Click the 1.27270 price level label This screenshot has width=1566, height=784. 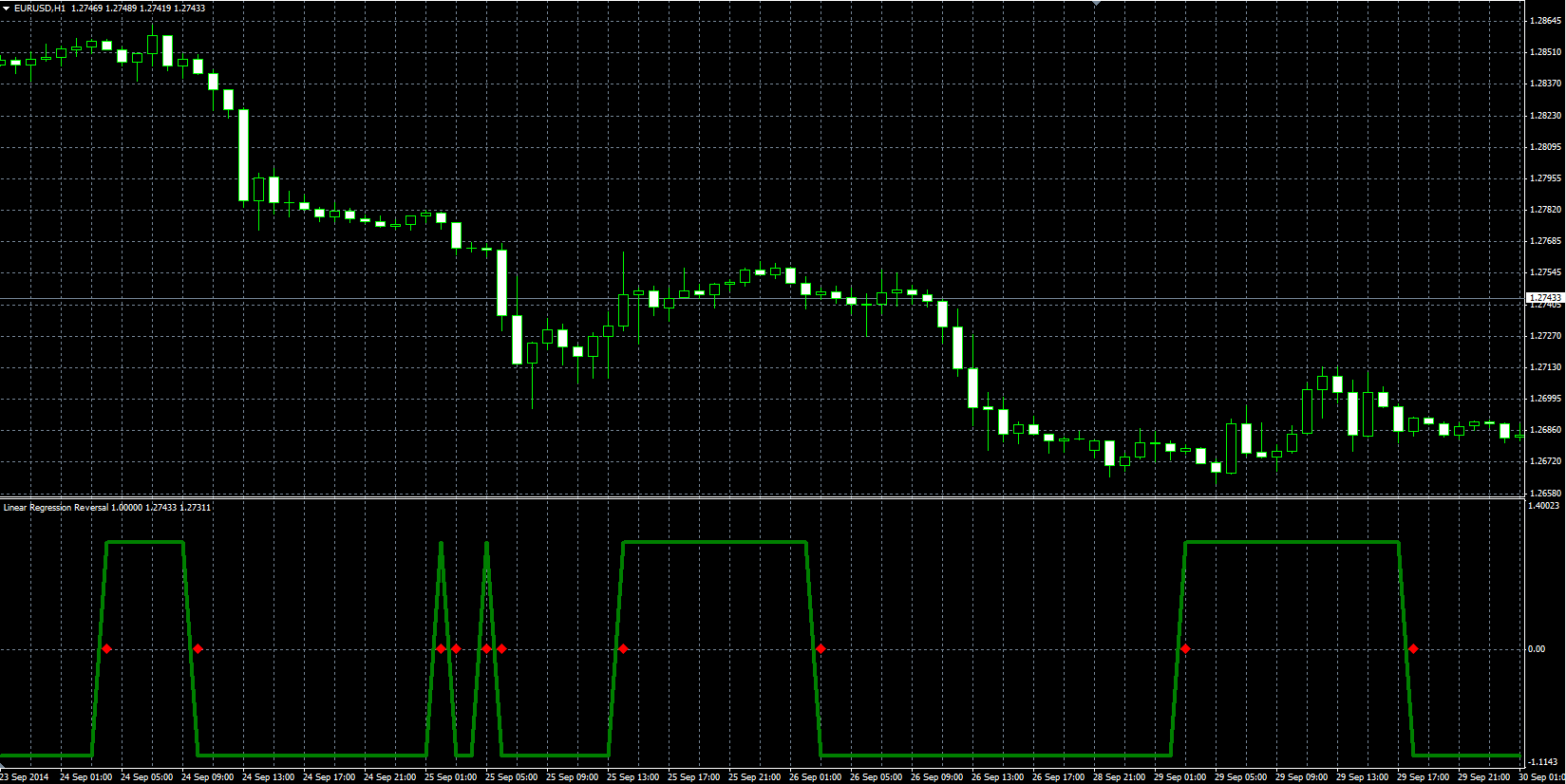click(x=1546, y=336)
